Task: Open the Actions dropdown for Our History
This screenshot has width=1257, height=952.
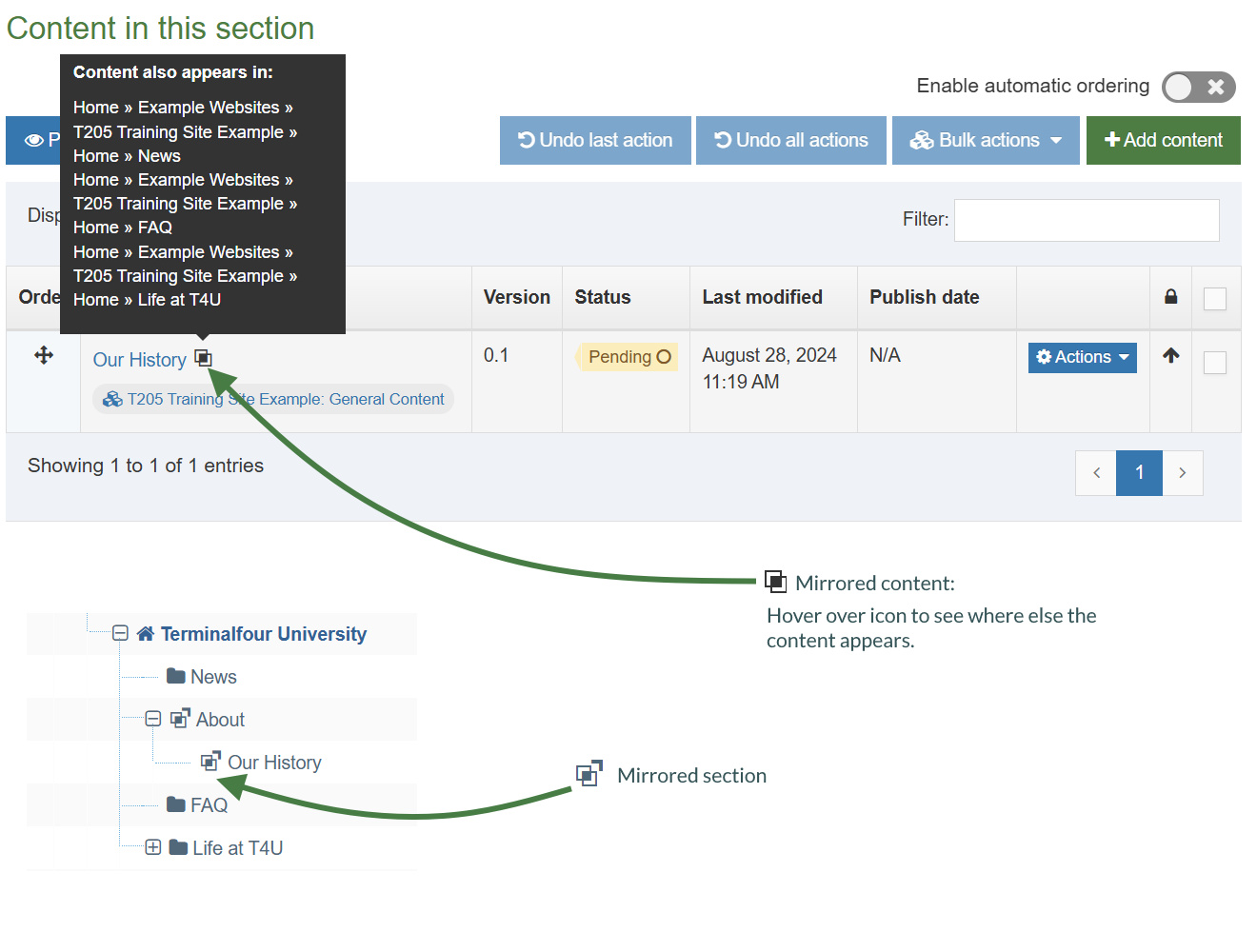Action: [1082, 357]
